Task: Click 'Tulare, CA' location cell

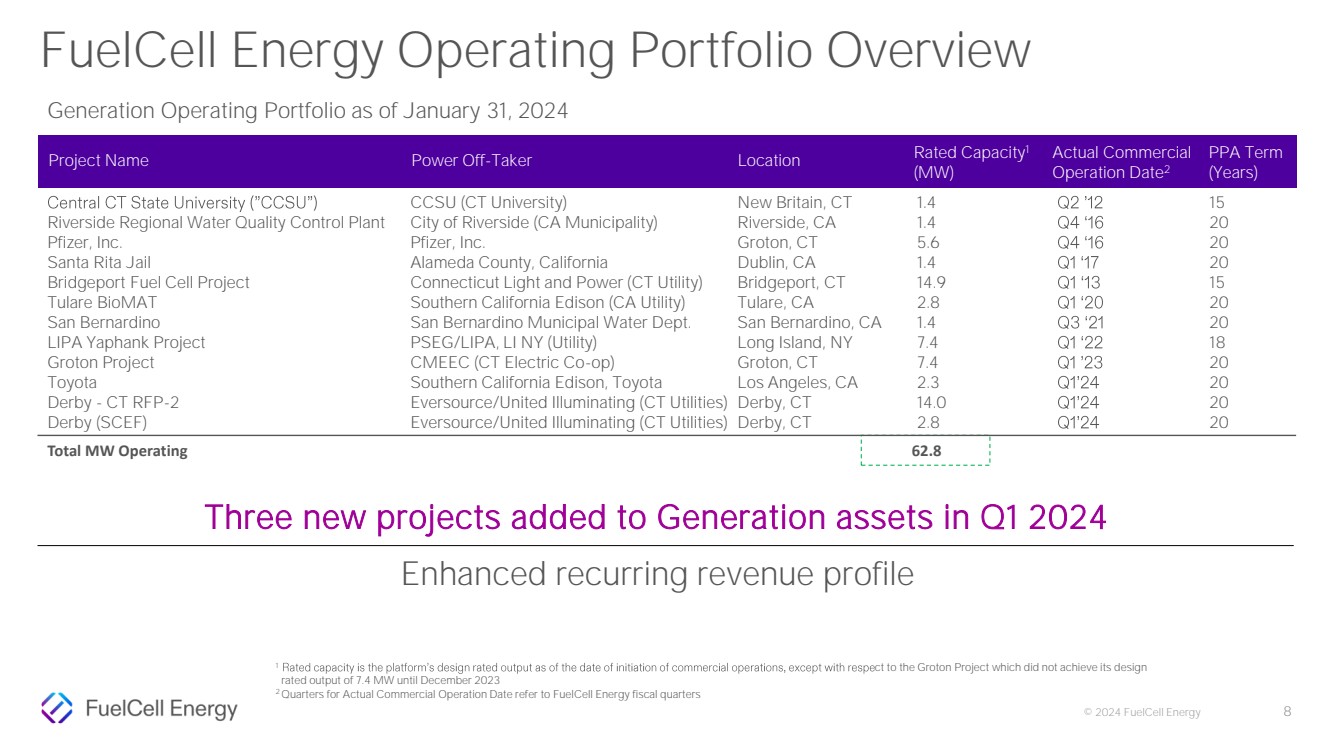Action: [776, 303]
